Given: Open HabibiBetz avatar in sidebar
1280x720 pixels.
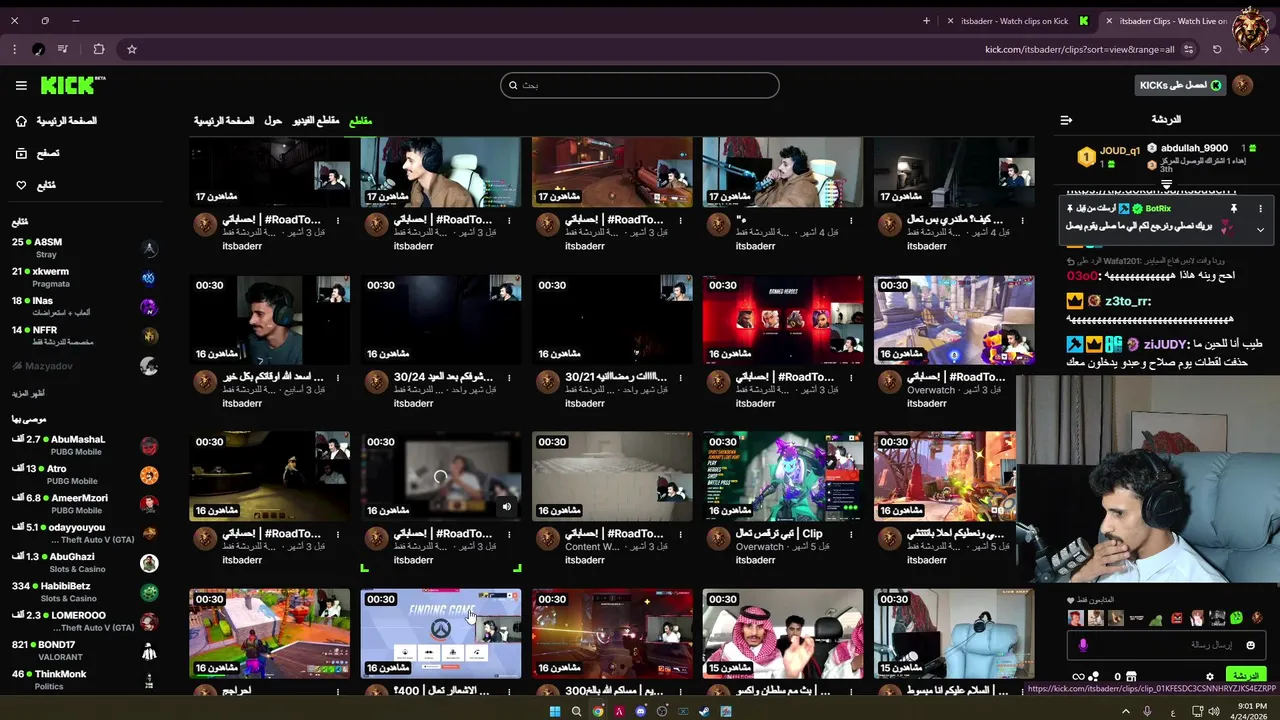Looking at the screenshot, I should pos(149,592).
